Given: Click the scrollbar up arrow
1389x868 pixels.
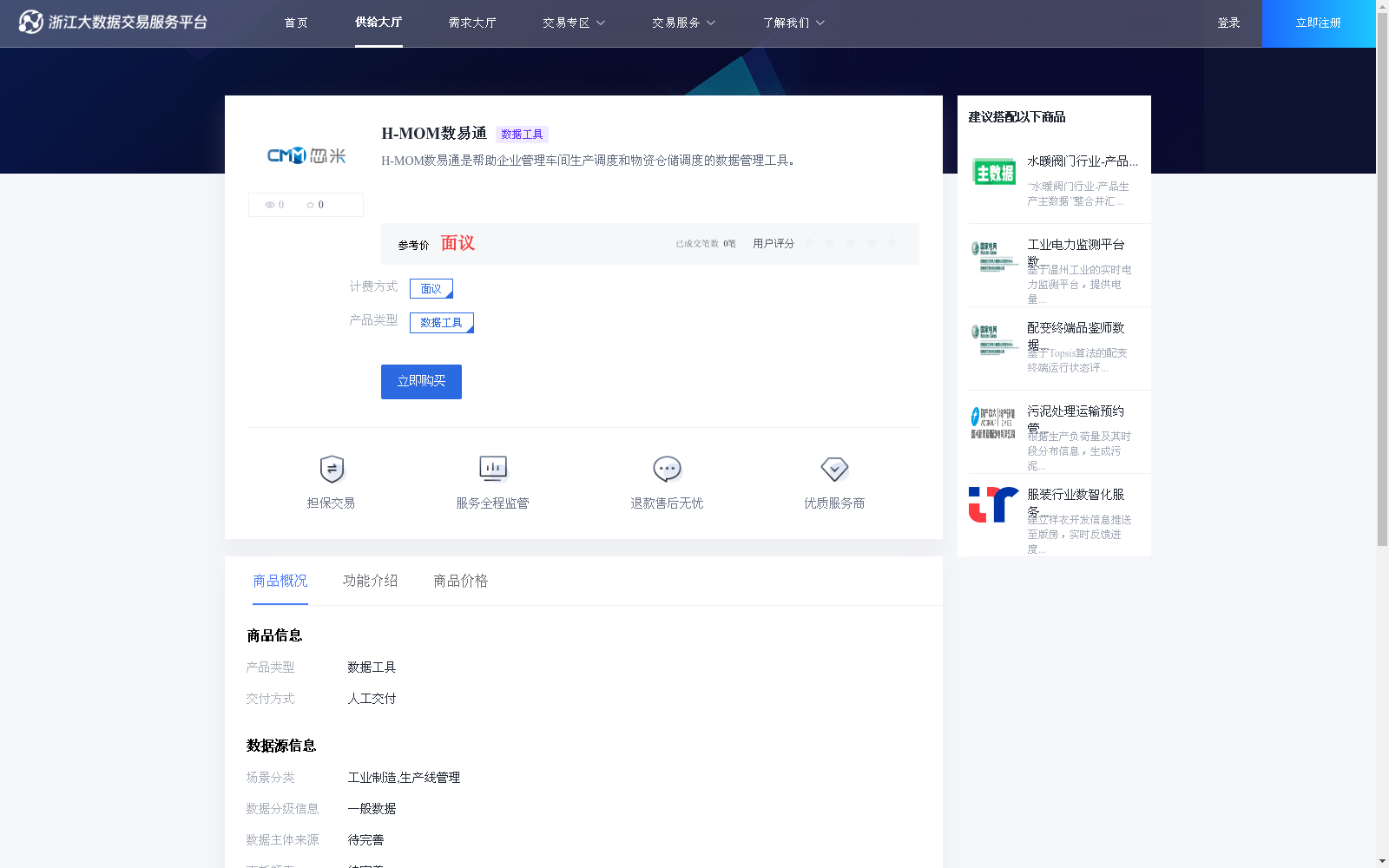Looking at the screenshot, I should pyautogui.click(x=1382, y=5).
